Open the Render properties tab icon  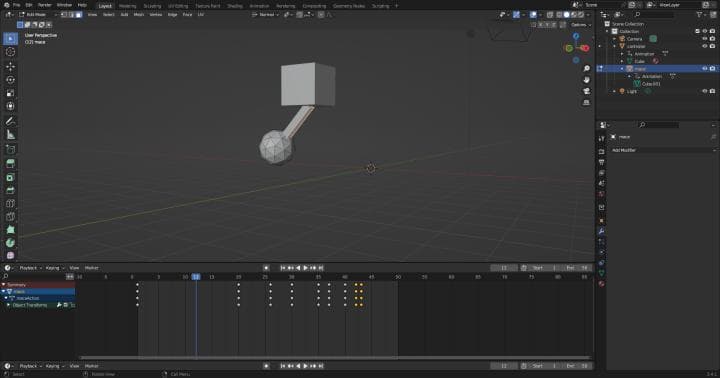pos(602,151)
